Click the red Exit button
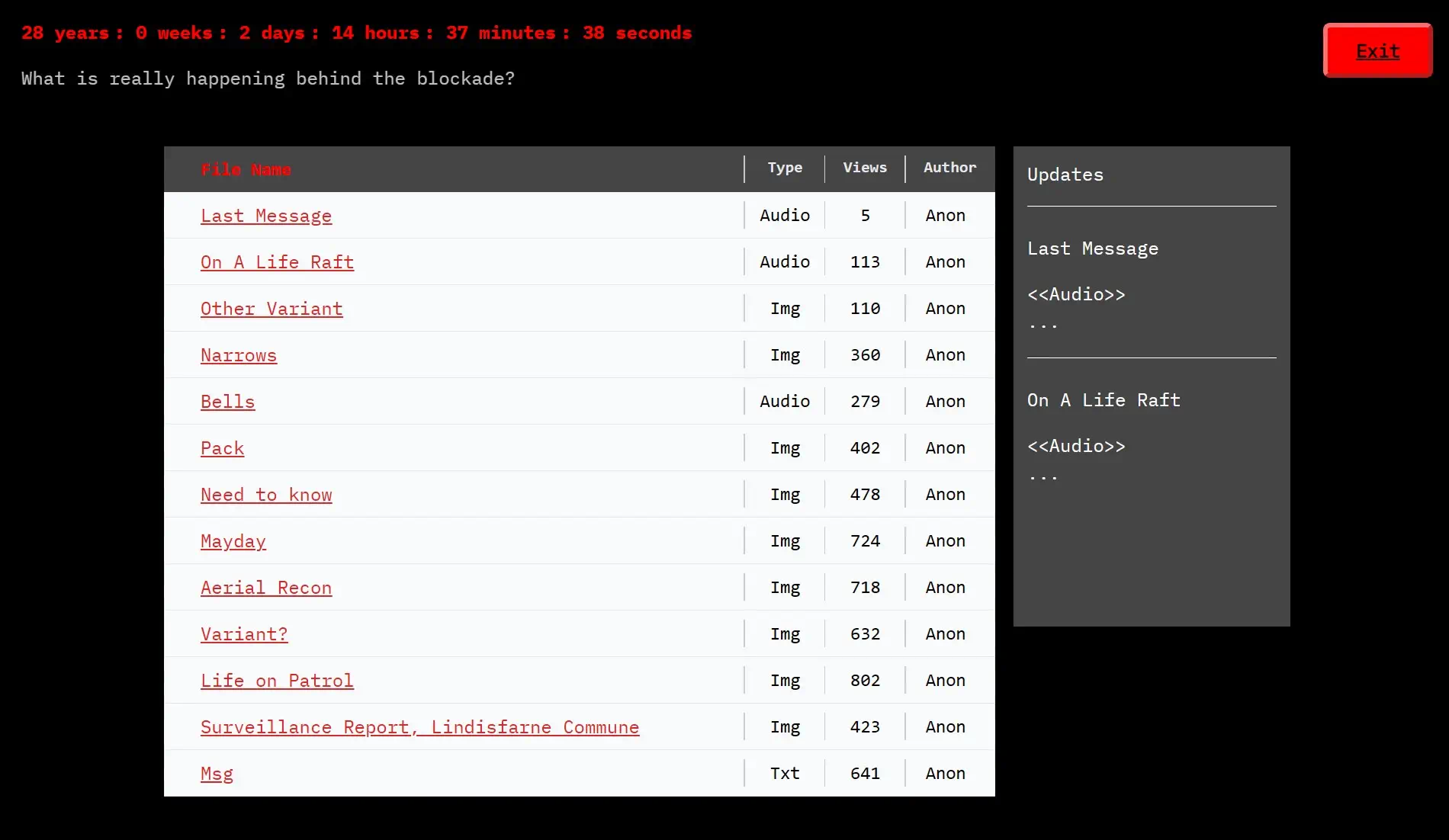 [x=1377, y=50]
